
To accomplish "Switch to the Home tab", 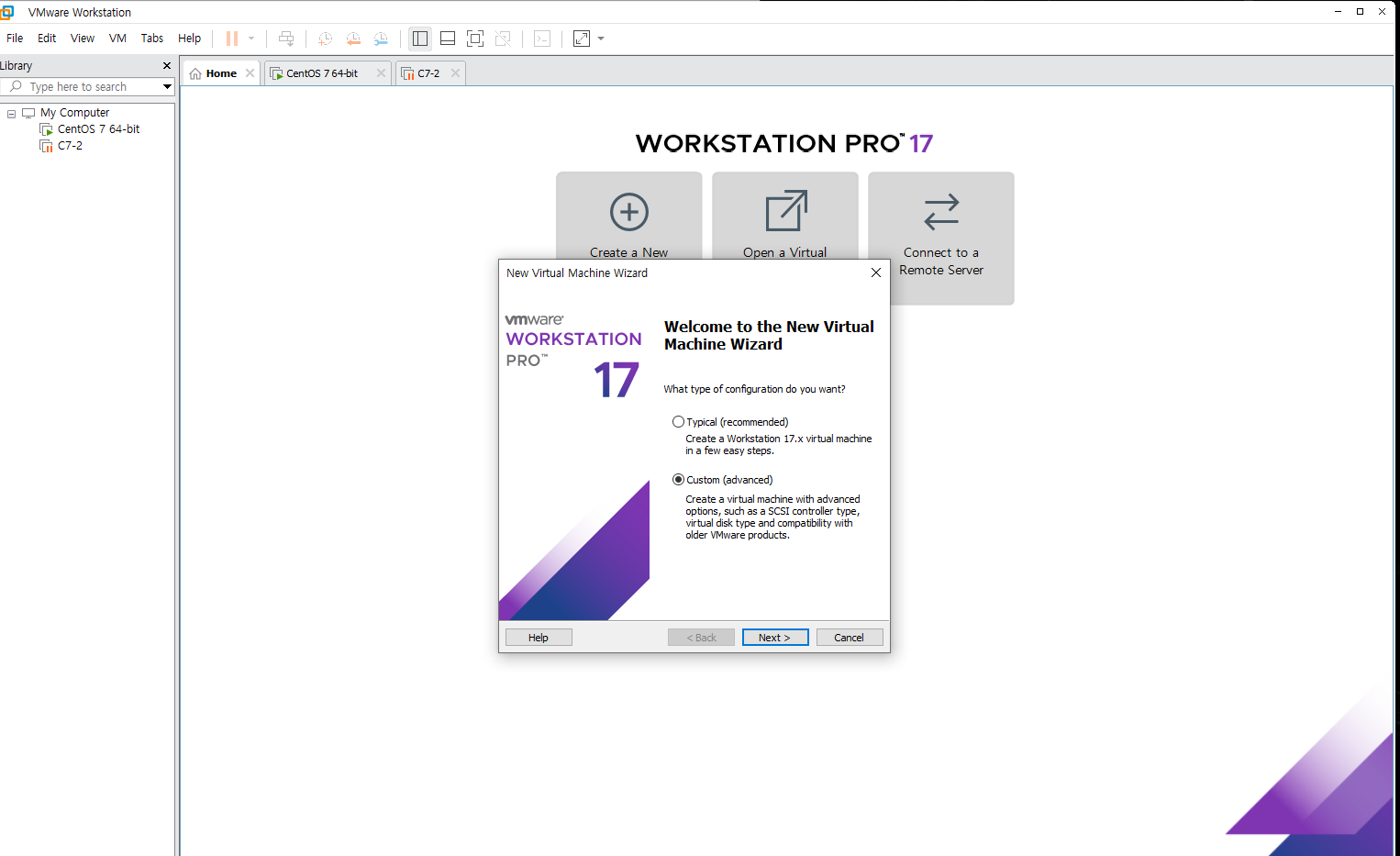I will pyautogui.click(x=221, y=73).
